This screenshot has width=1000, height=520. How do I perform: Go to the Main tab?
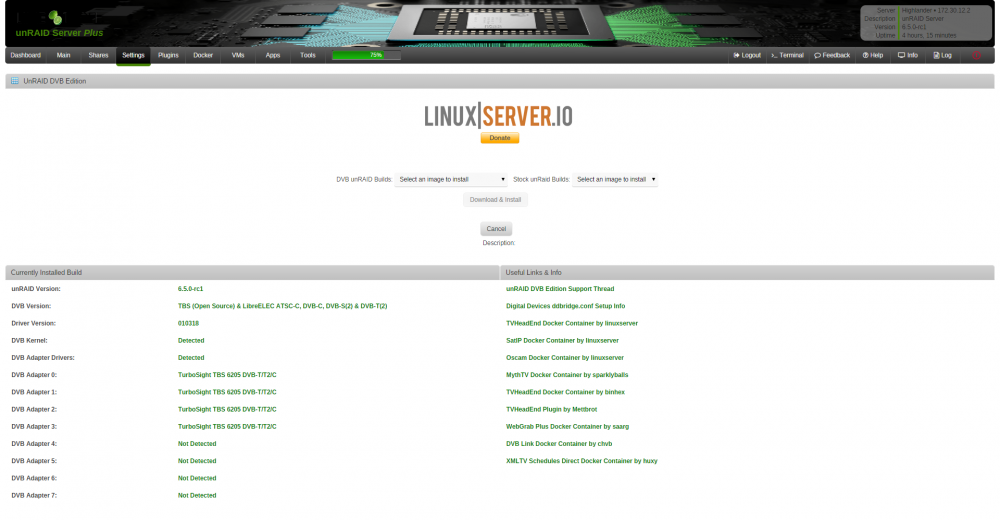click(x=64, y=56)
